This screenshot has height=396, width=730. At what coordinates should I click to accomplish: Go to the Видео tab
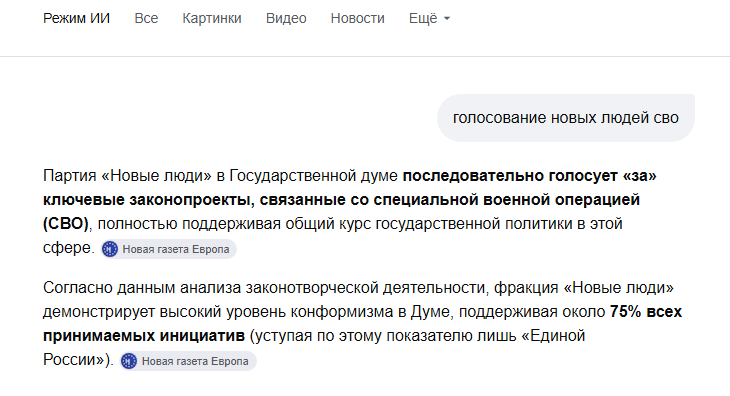click(x=286, y=19)
